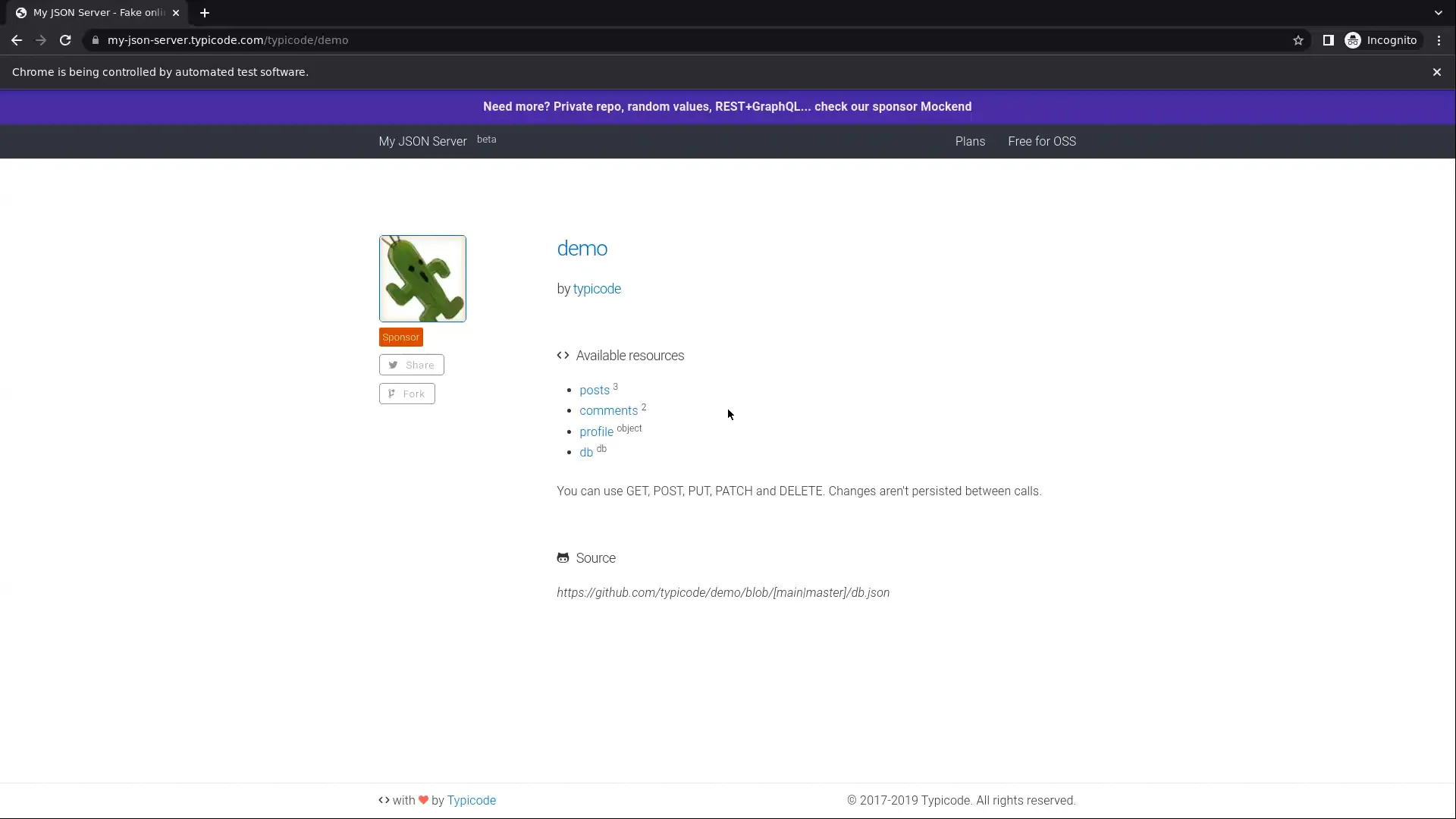The width and height of the screenshot is (1456, 819).
Task: Close the My JSON Server tab
Action: coord(176,13)
